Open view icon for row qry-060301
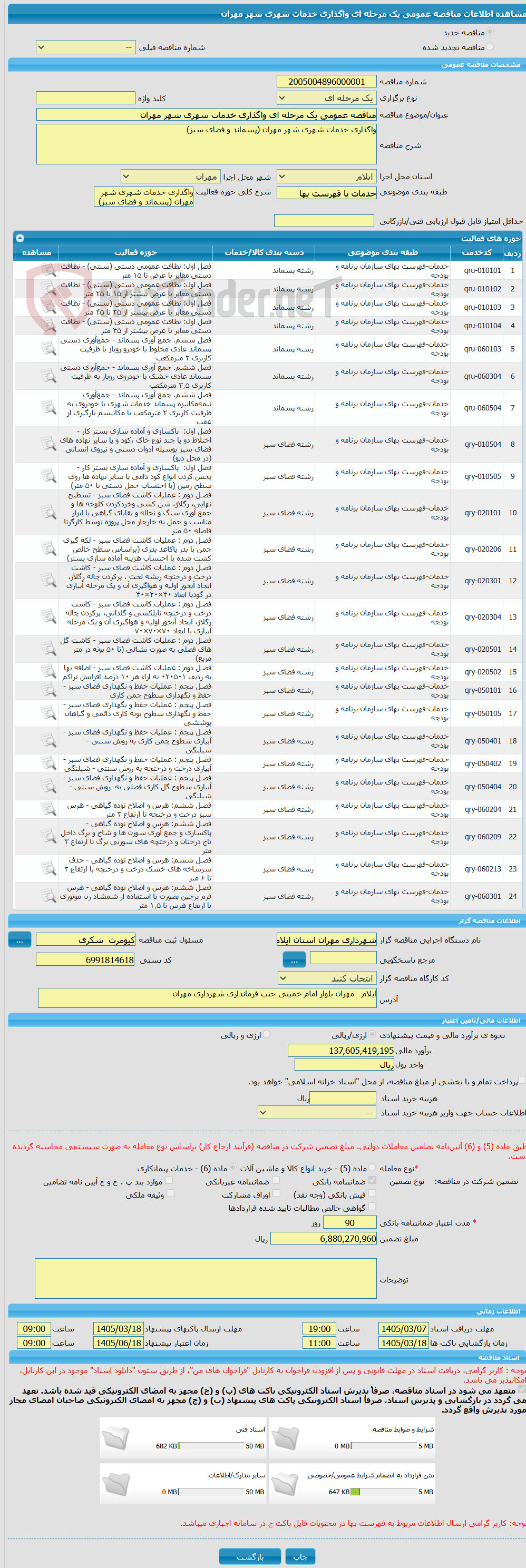 48,897
